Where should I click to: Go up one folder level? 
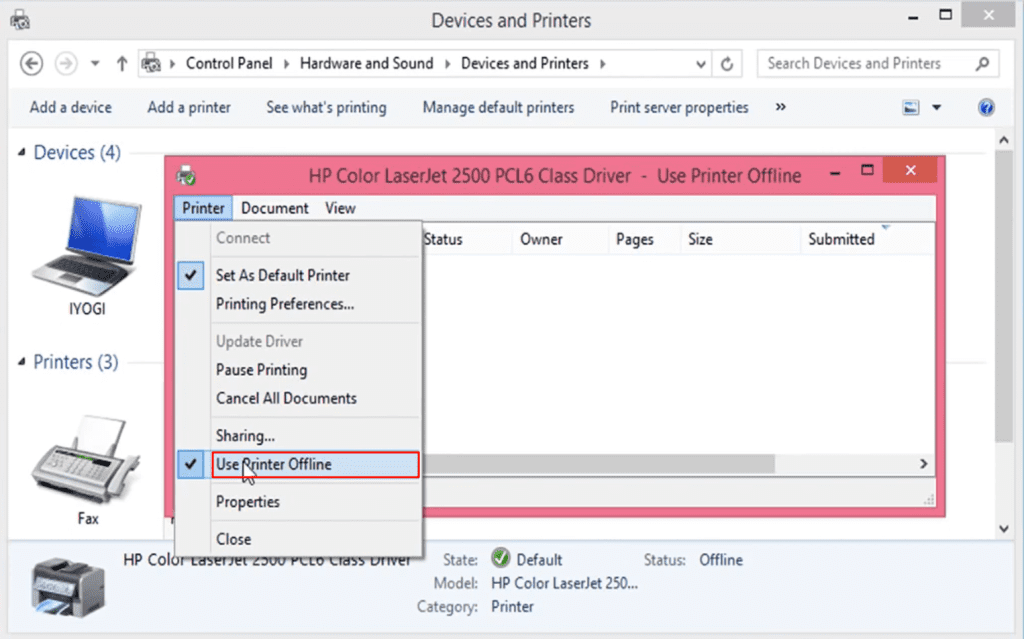tap(121, 63)
